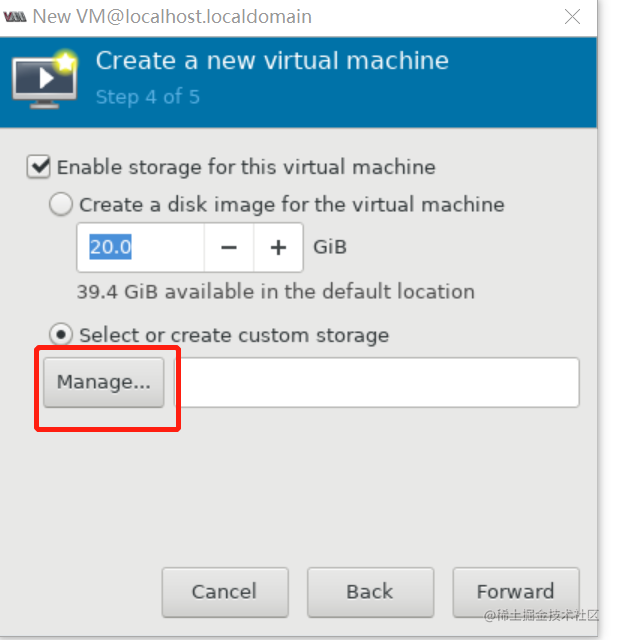This screenshot has height=640, width=617.
Task: Click the virt-manager logo in title bar
Action: coord(14,17)
